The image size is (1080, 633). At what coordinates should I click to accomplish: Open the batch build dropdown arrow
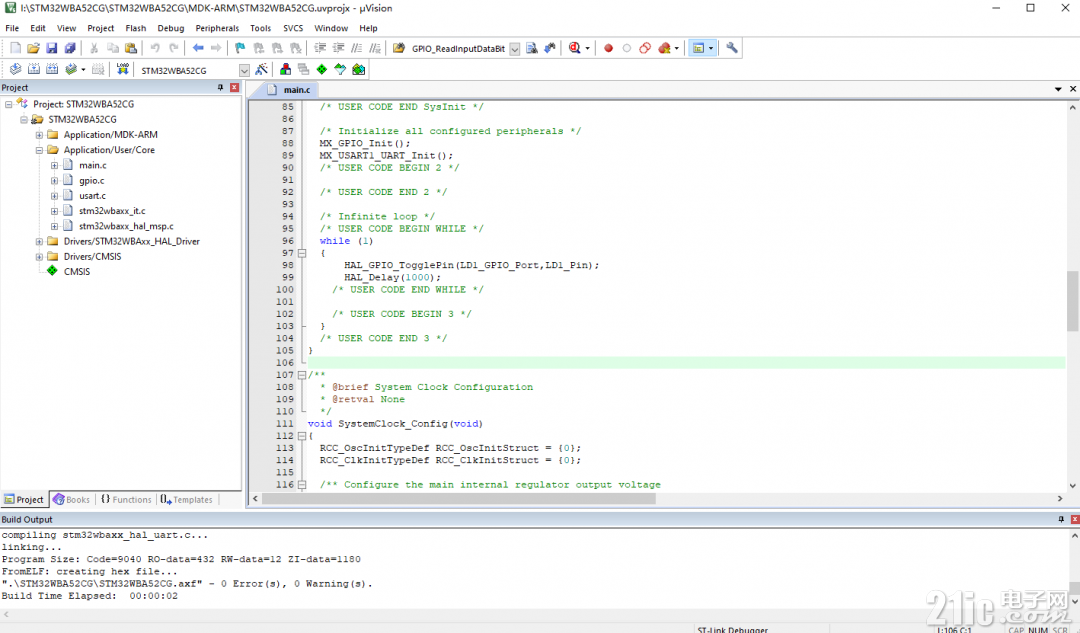83,70
